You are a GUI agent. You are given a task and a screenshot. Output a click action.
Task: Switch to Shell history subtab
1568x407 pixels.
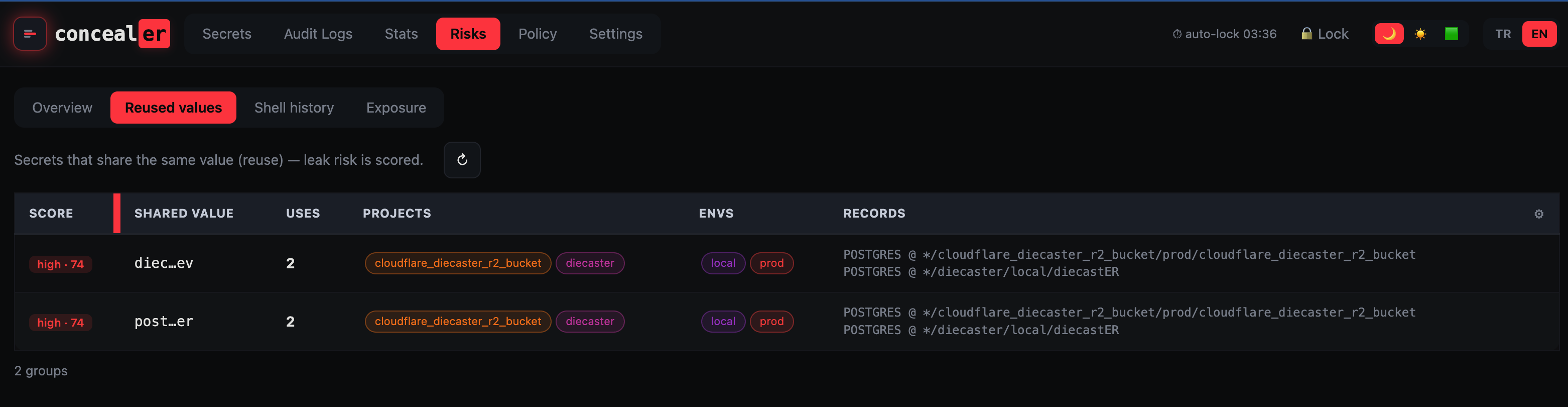[294, 108]
